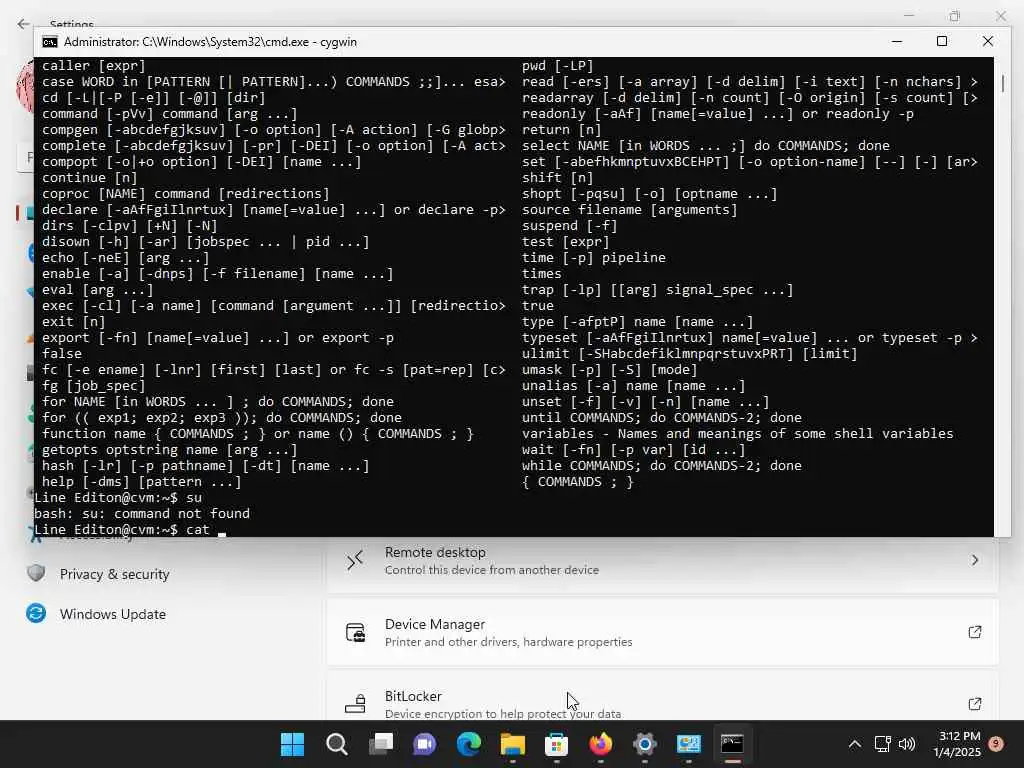Click 'wait [-fn] [-p var] [id ...]' line
The image size is (1024, 768).
[x=633, y=449]
